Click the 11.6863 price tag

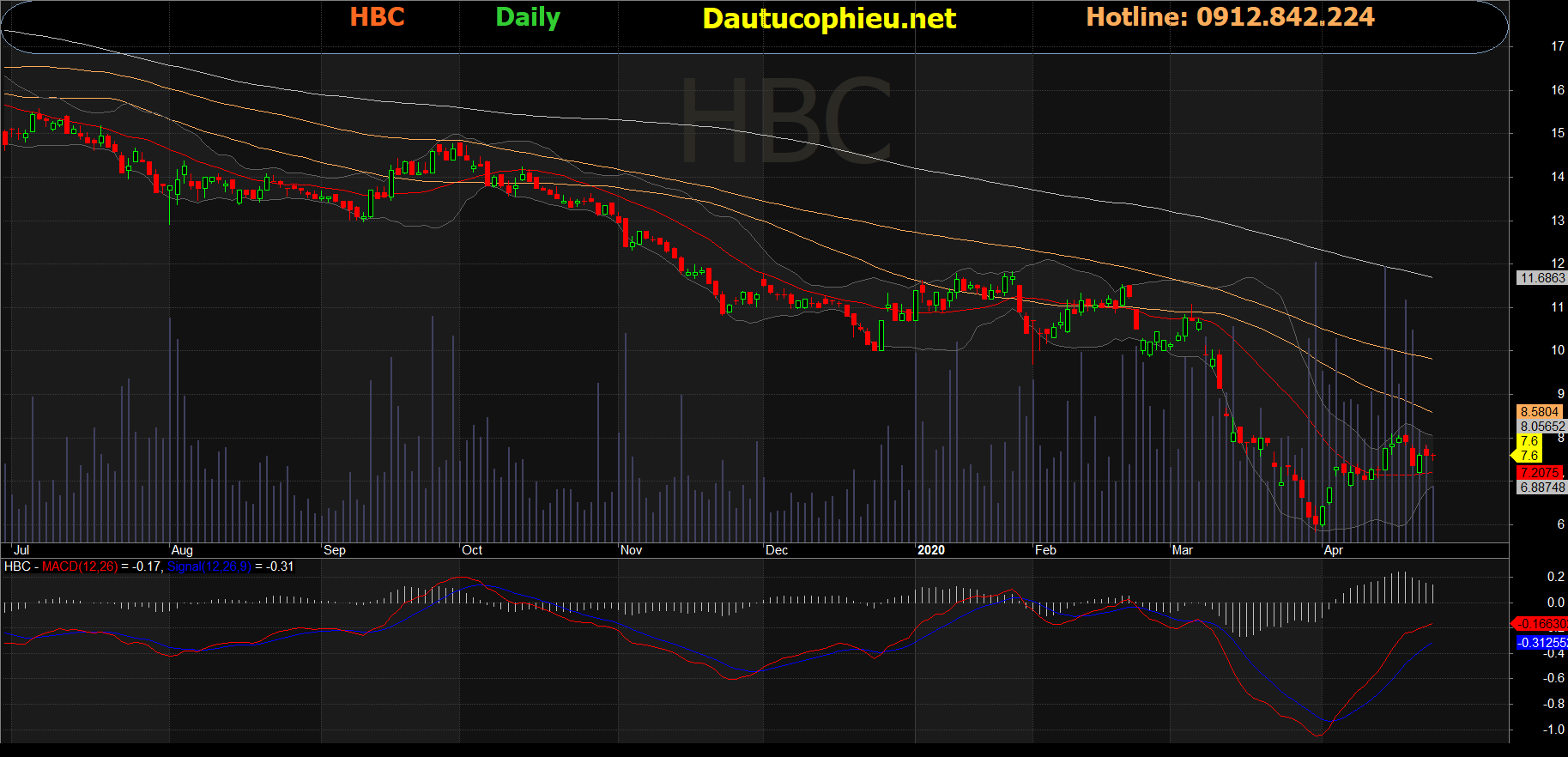click(x=1541, y=278)
